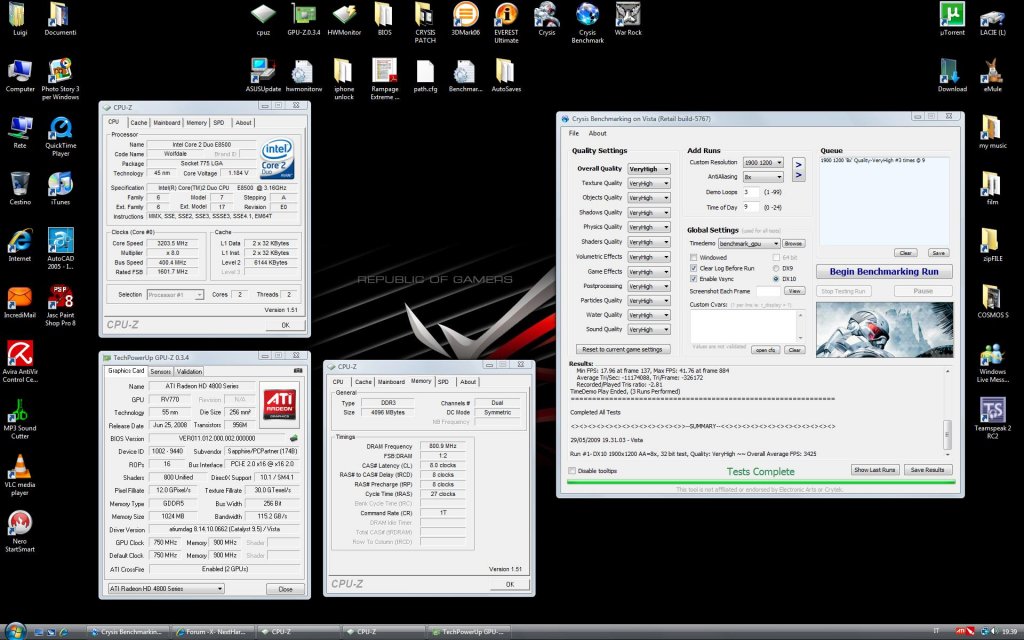Viewport: 1024px width, 640px height.
Task: Close GPU-Z using the Close button
Action: click(x=285, y=588)
